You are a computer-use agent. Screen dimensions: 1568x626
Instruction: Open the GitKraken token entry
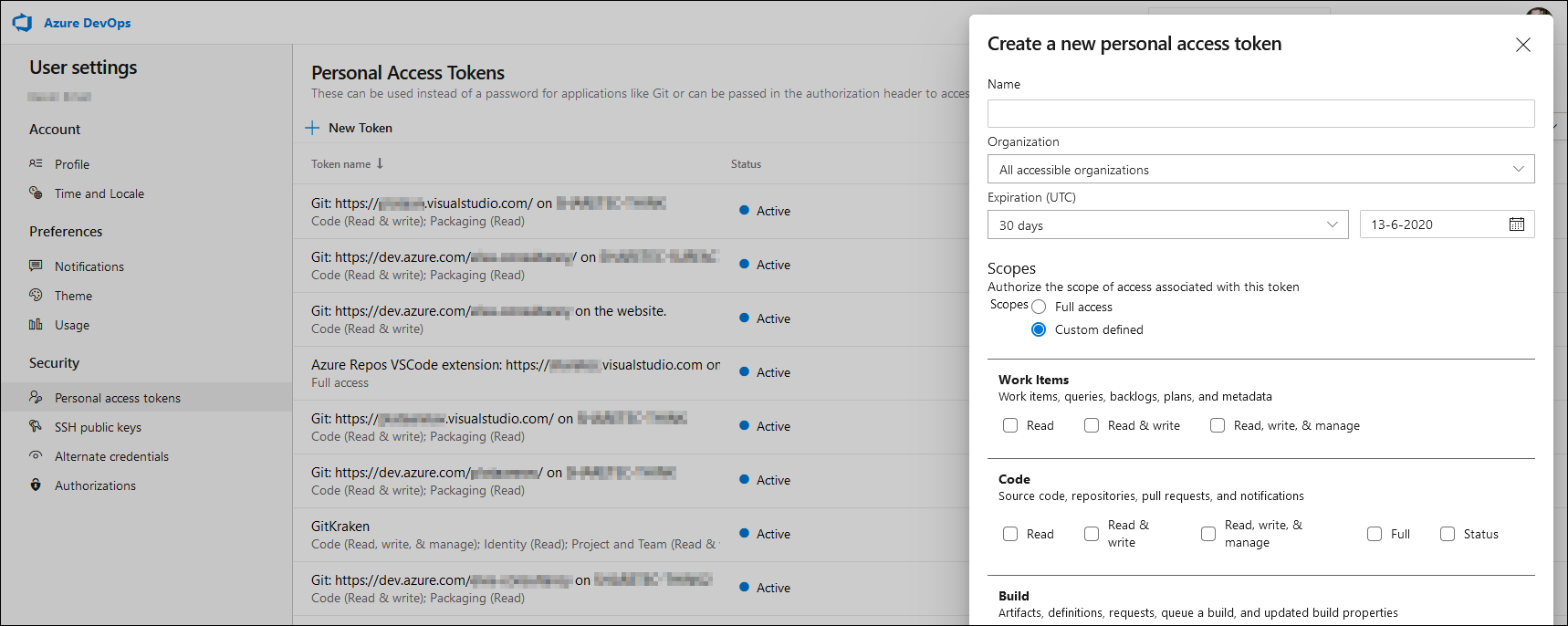[x=340, y=527]
